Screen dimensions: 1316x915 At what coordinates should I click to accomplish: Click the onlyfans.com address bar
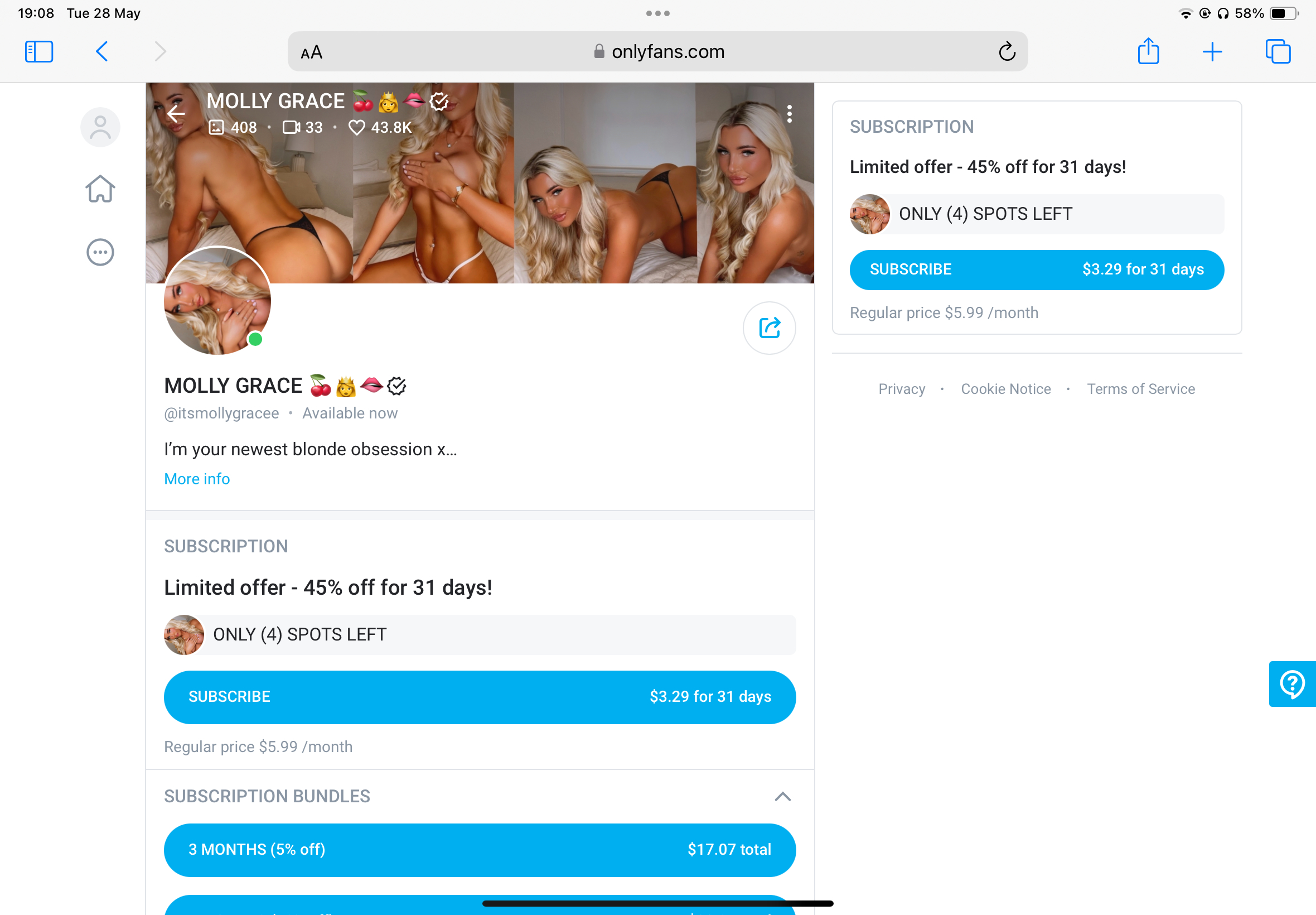[x=657, y=51]
